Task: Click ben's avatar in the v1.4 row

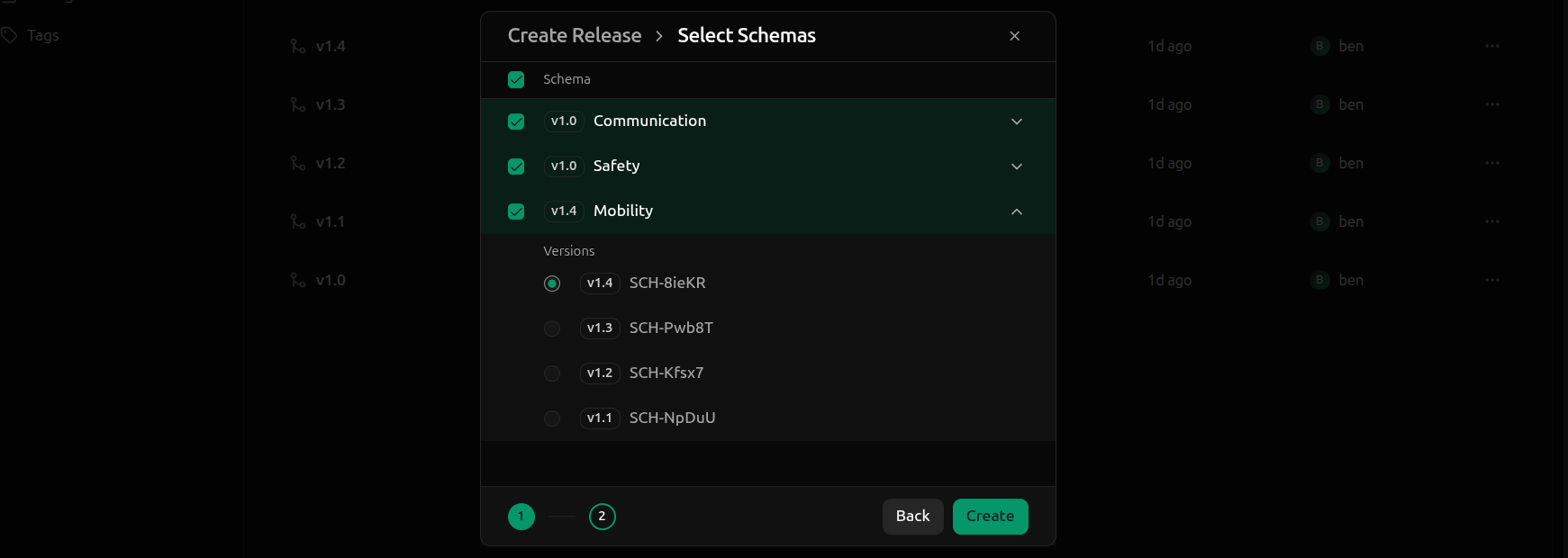Action: click(1319, 46)
